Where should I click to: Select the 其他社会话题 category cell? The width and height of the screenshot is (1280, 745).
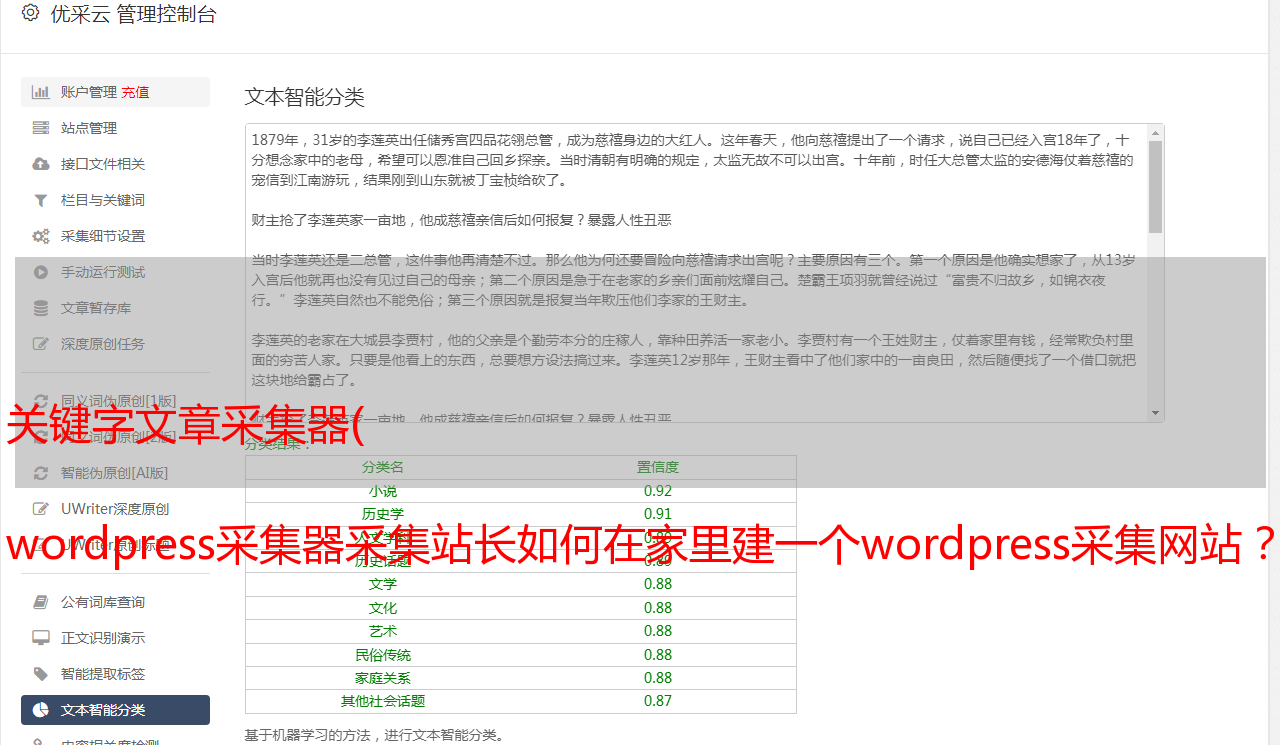[383, 701]
